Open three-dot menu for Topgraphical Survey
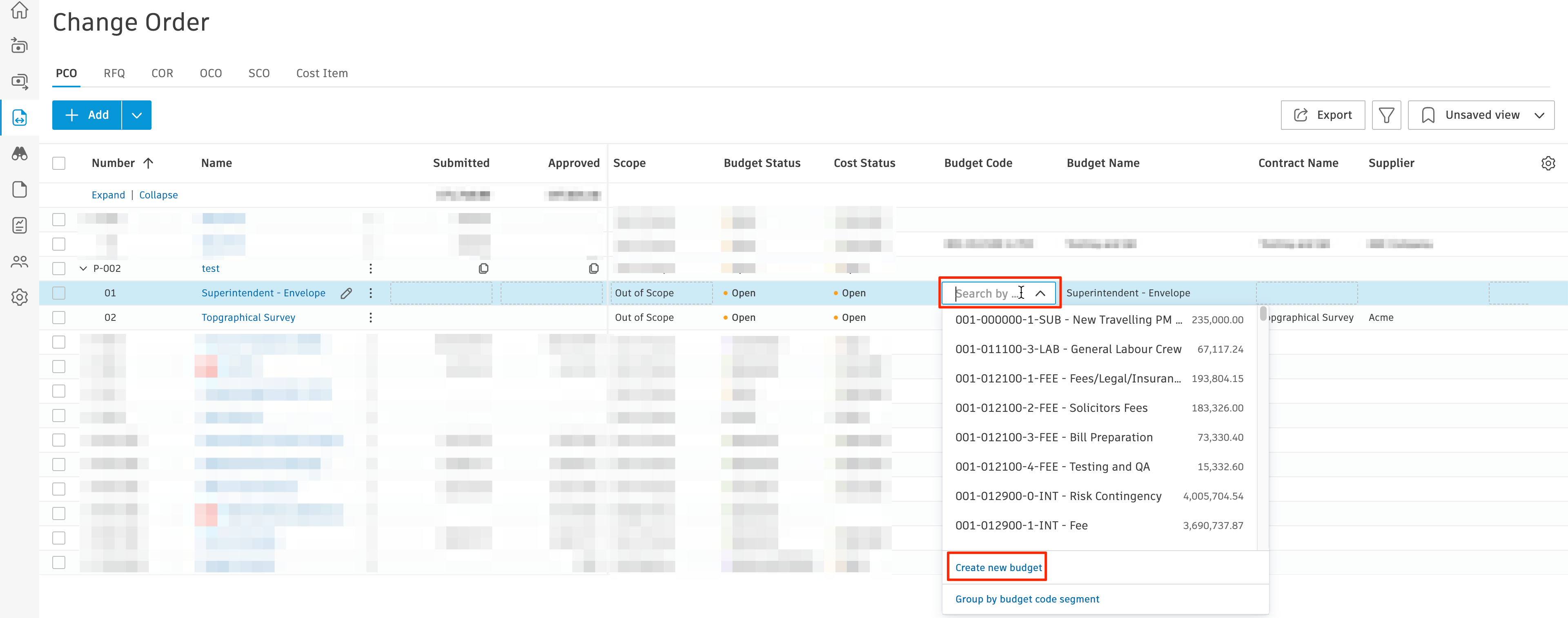 tap(370, 318)
